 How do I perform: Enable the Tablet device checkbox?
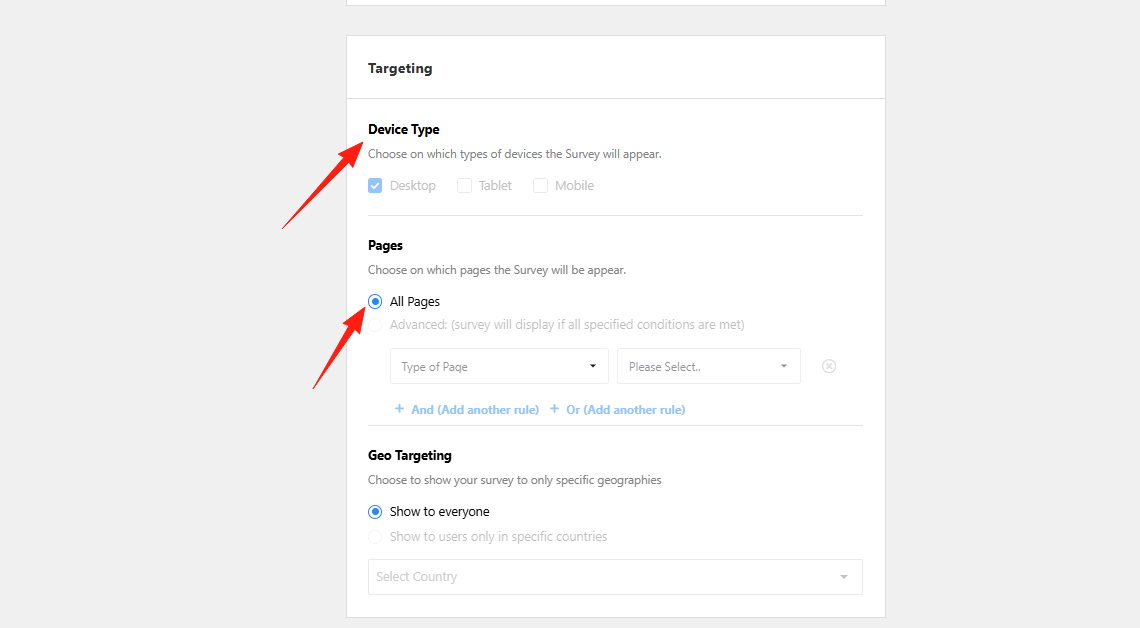(464, 186)
